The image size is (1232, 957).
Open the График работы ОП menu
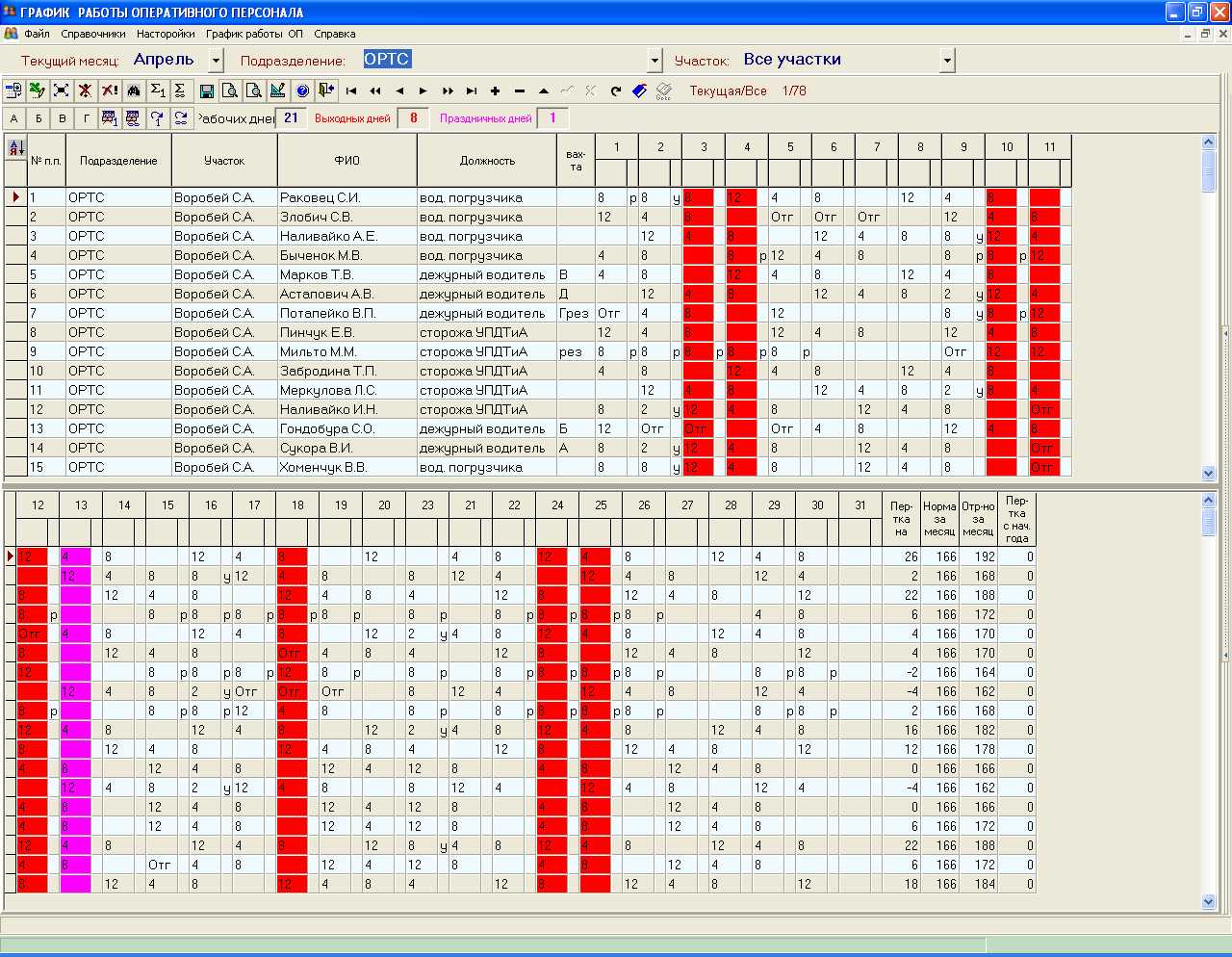254,34
